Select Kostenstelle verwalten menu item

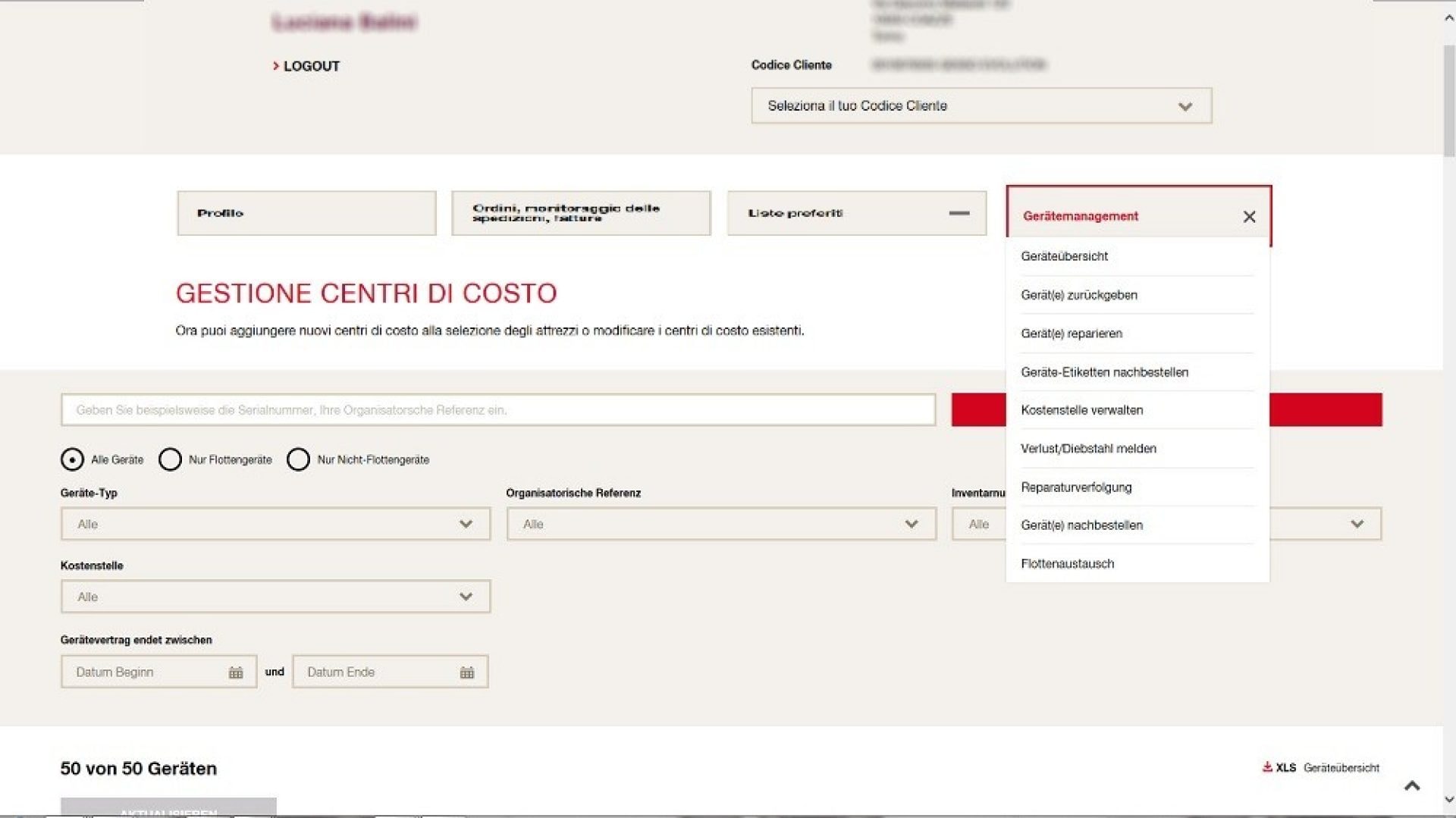point(1081,410)
